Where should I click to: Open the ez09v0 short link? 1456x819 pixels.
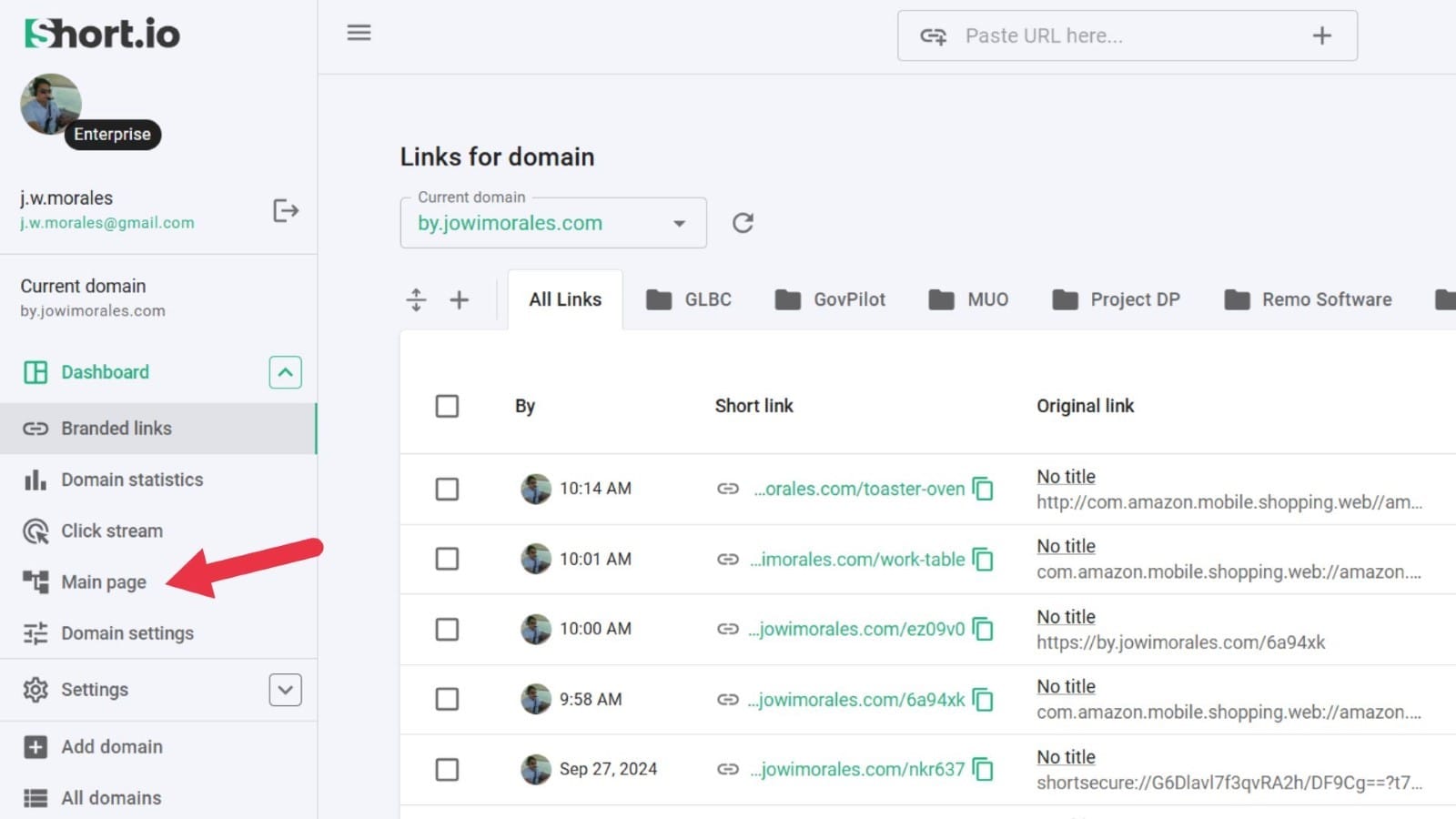click(x=856, y=629)
